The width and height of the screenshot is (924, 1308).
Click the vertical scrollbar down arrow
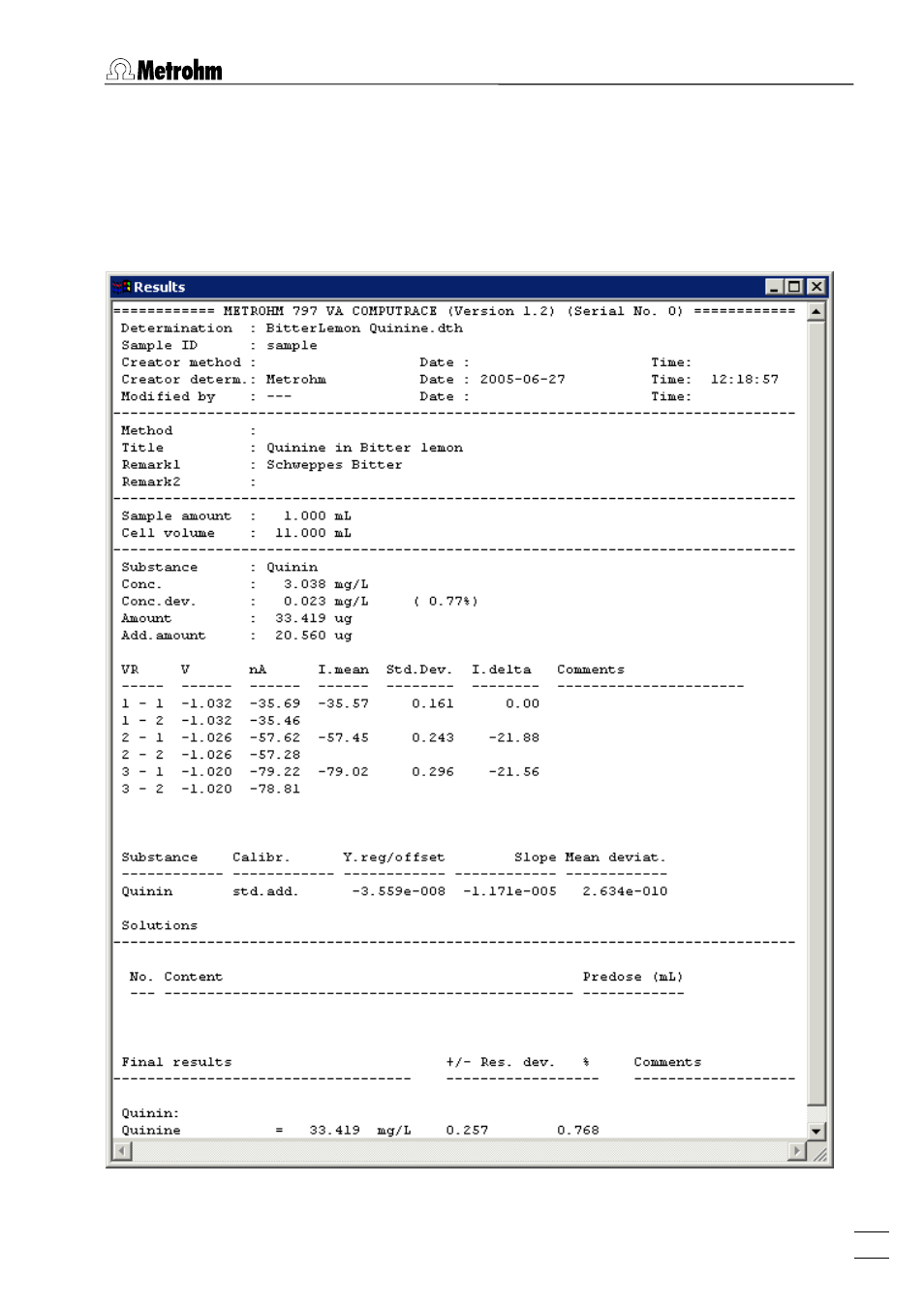click(816, 1131)
